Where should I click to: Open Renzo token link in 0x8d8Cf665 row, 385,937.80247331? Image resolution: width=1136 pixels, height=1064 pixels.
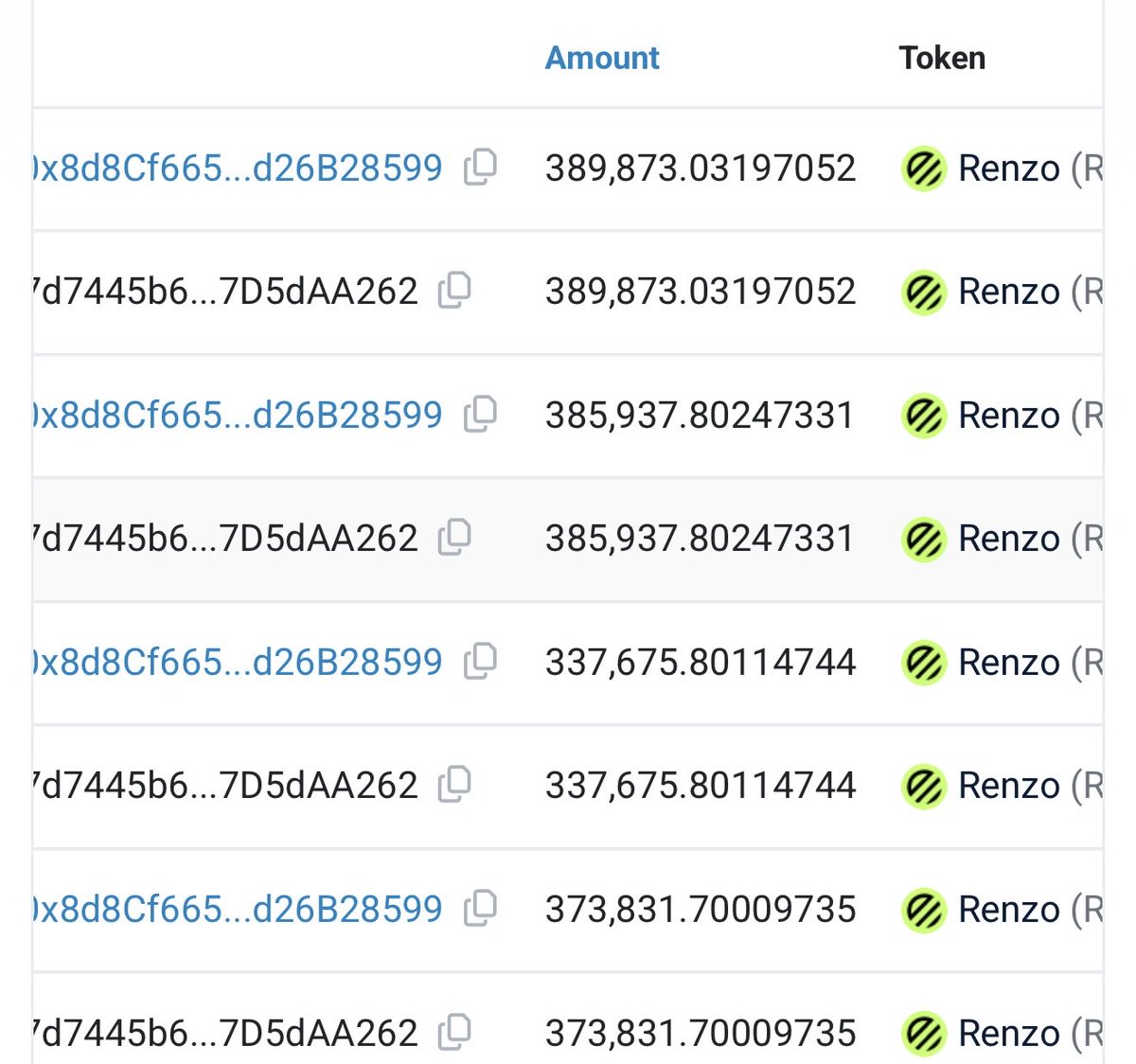click(x=1030, y=416)
